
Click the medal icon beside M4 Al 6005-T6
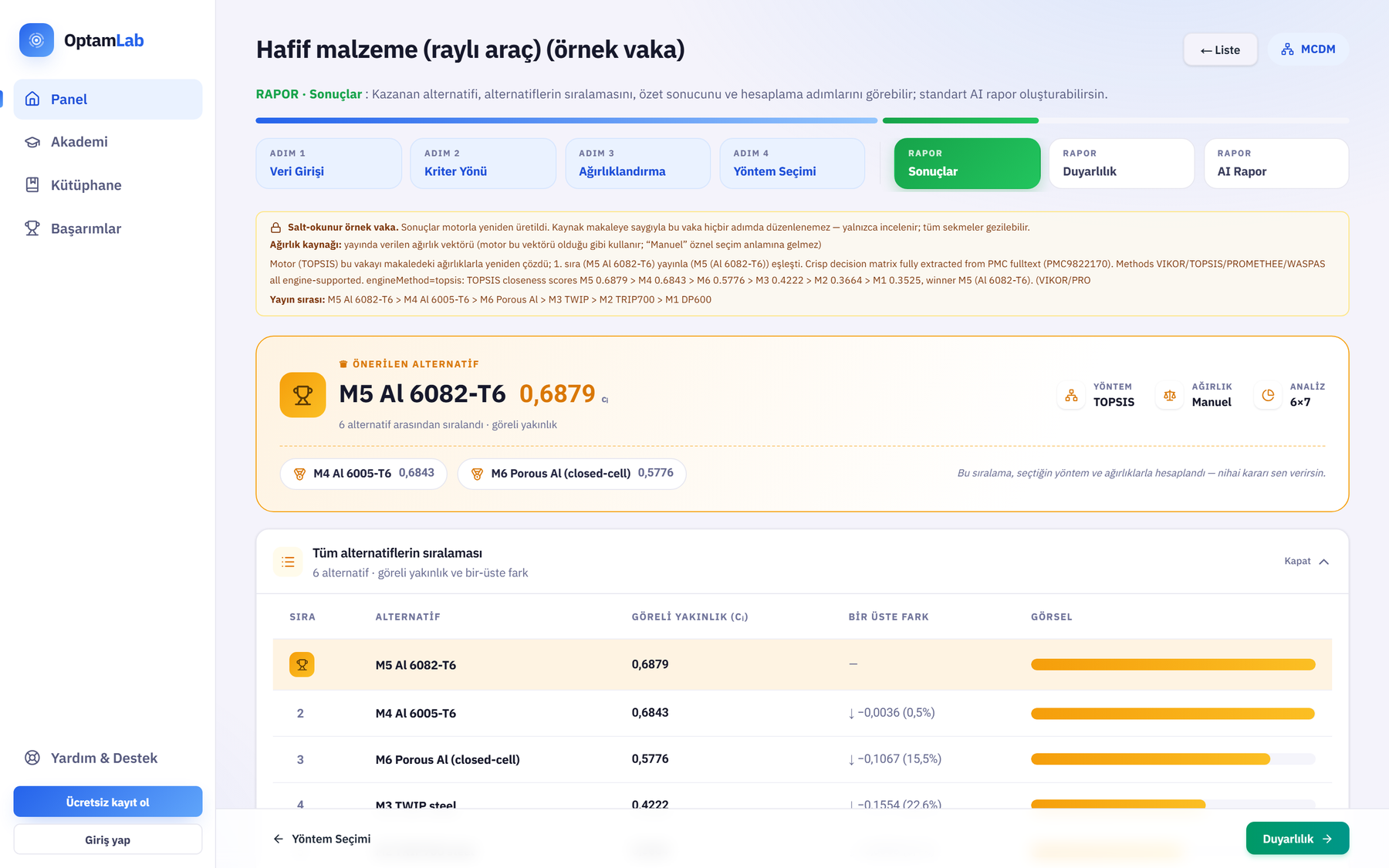300,474
